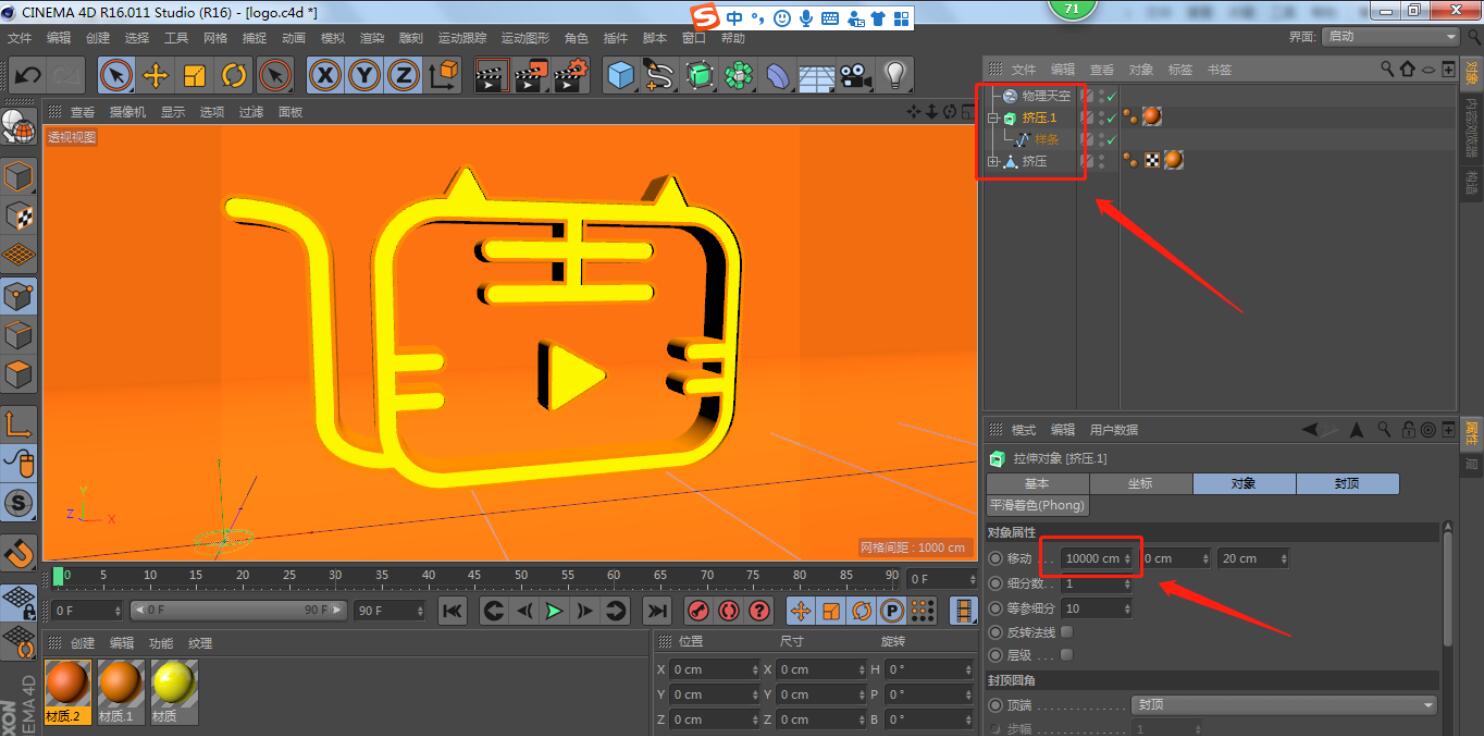Add a floor environment object
Viewport: 1484px width, 736px height.
[x=817, y=75]
